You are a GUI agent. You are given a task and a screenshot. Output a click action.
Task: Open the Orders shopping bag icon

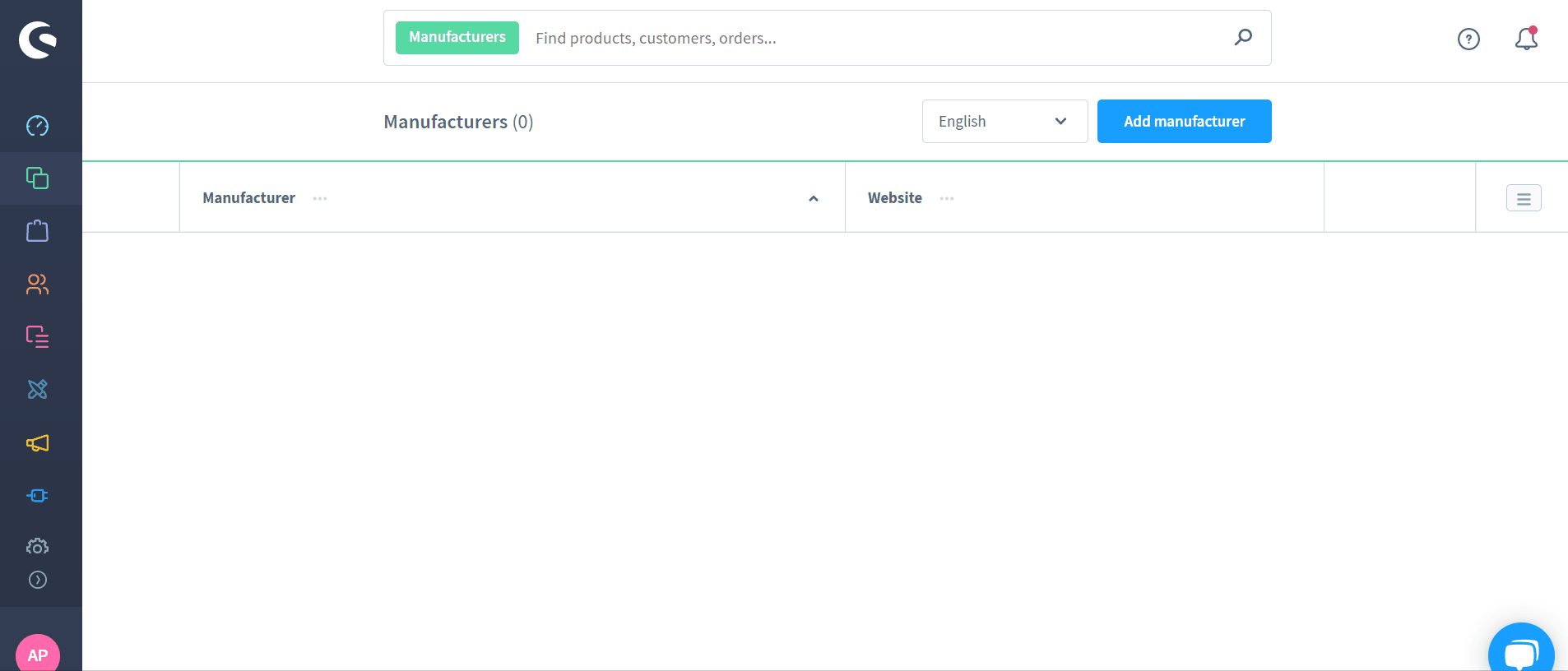(x=38, y=231)
